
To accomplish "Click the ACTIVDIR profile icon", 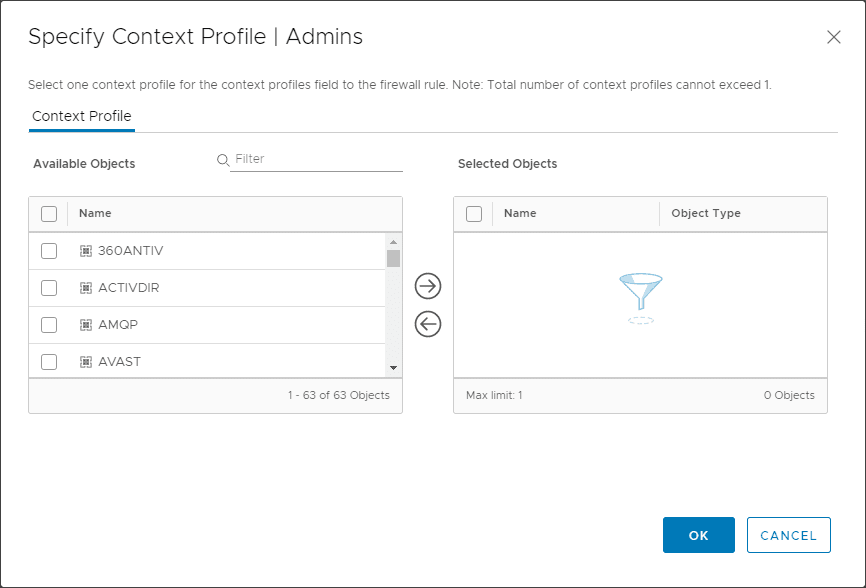I will 86,288.
